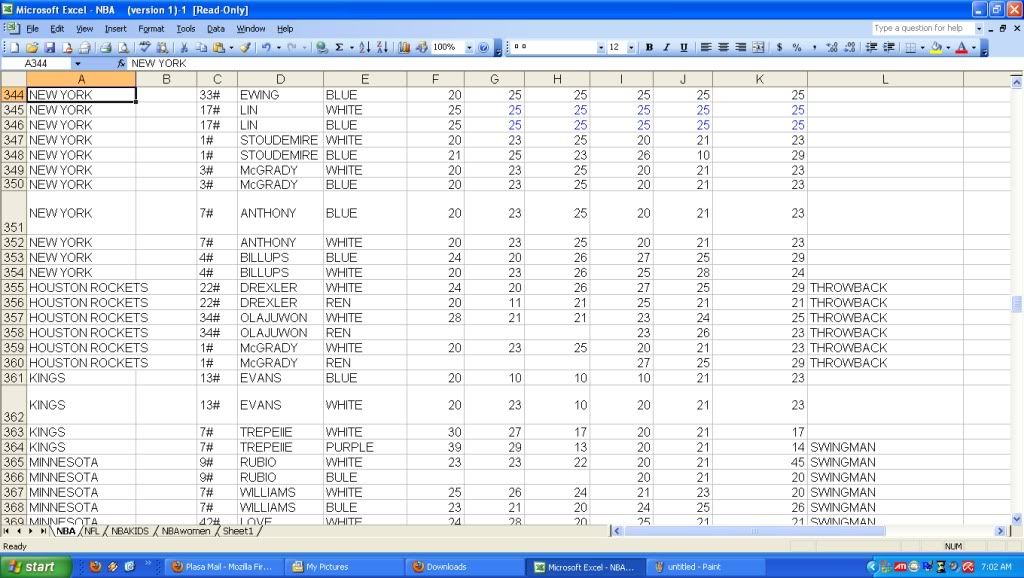This screenshot has width=1024, height=578.
Task: Select column E header
Action: [364, 79]
